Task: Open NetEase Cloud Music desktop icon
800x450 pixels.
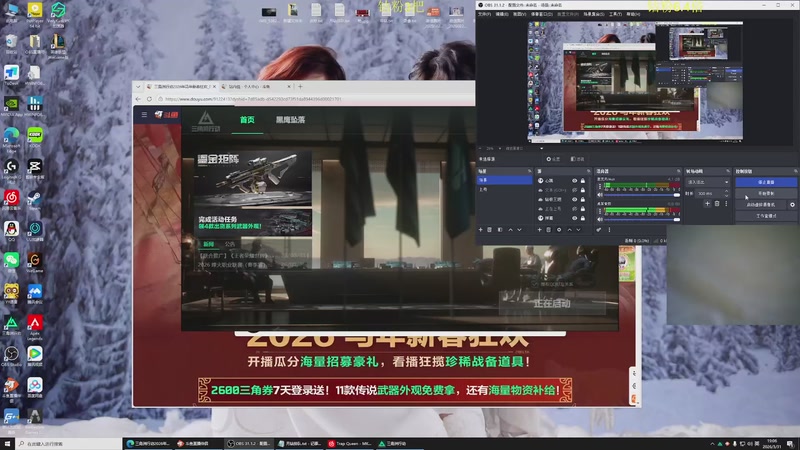Action: pyautogui.click(x=11, y=201)
